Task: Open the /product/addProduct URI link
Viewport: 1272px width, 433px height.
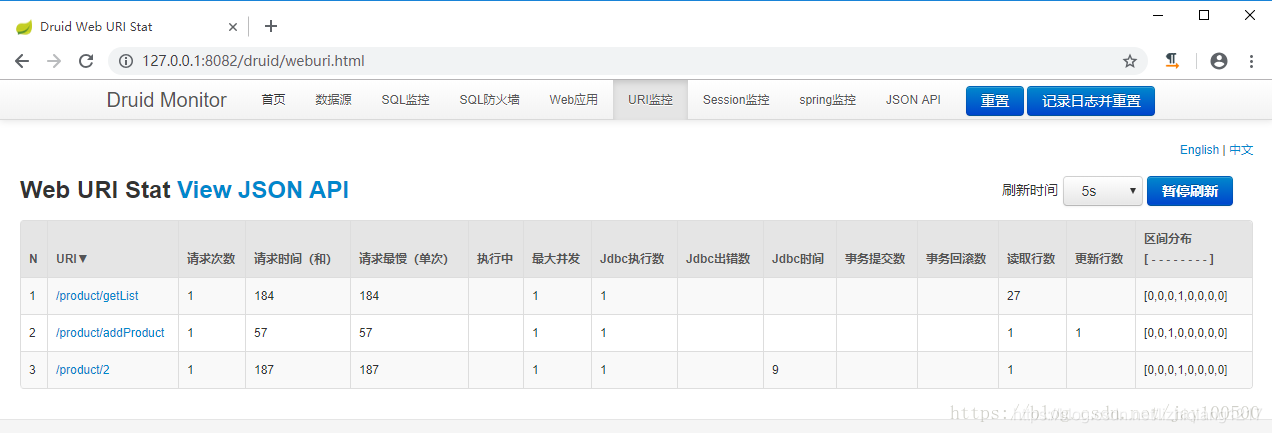Action: pos(110,333)
